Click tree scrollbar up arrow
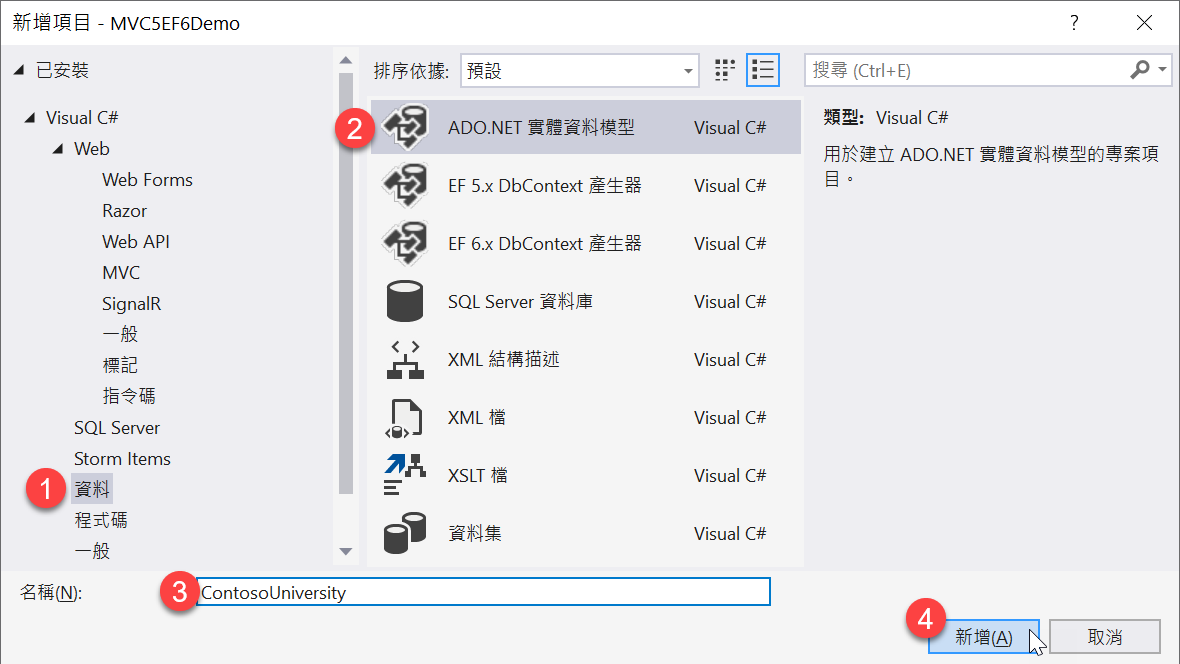 click(x=345, y=60)
